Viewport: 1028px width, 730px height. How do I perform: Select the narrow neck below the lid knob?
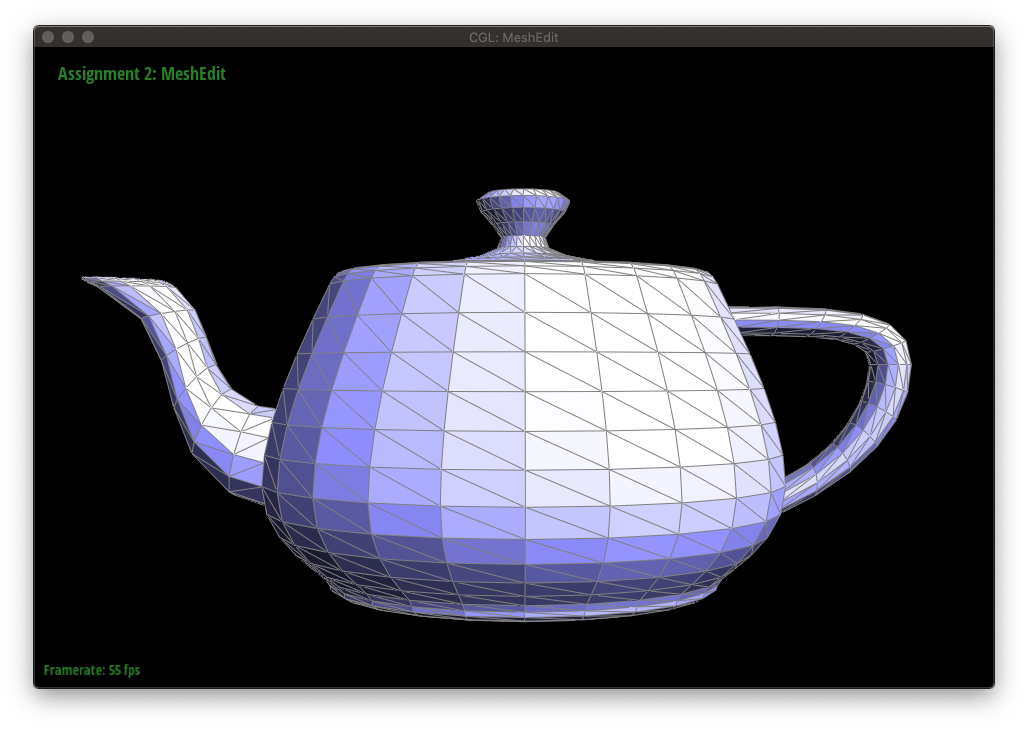pos(523,240)
